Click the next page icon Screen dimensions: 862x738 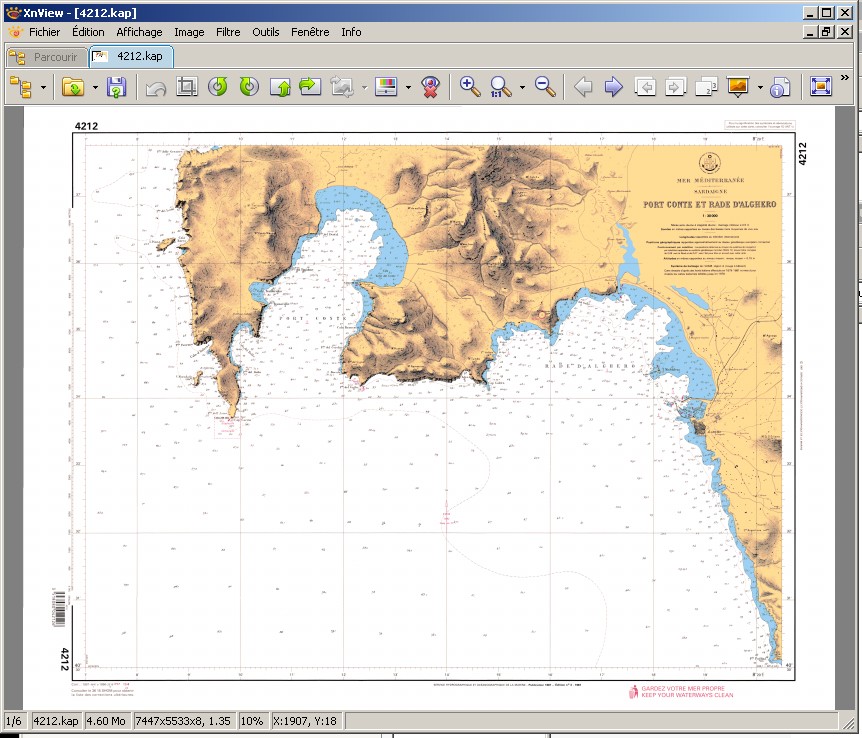[675, 87]
